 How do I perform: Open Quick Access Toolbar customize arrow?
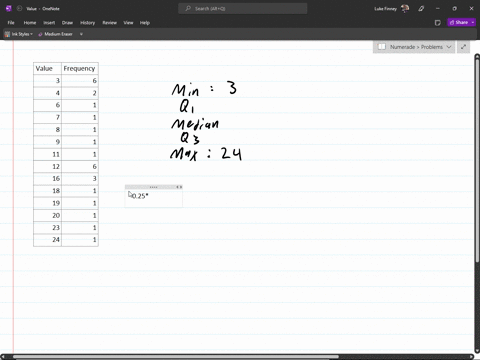81,34
